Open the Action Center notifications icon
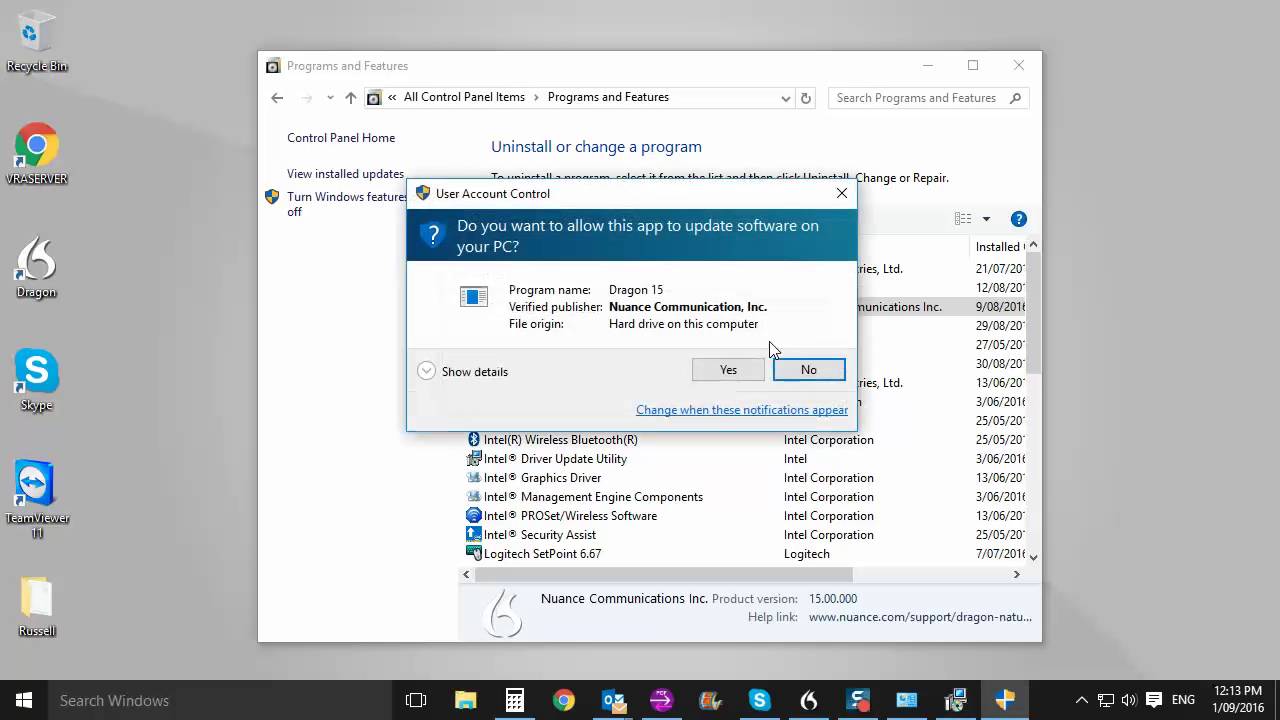1280x720 pixels. point(1154,700)
